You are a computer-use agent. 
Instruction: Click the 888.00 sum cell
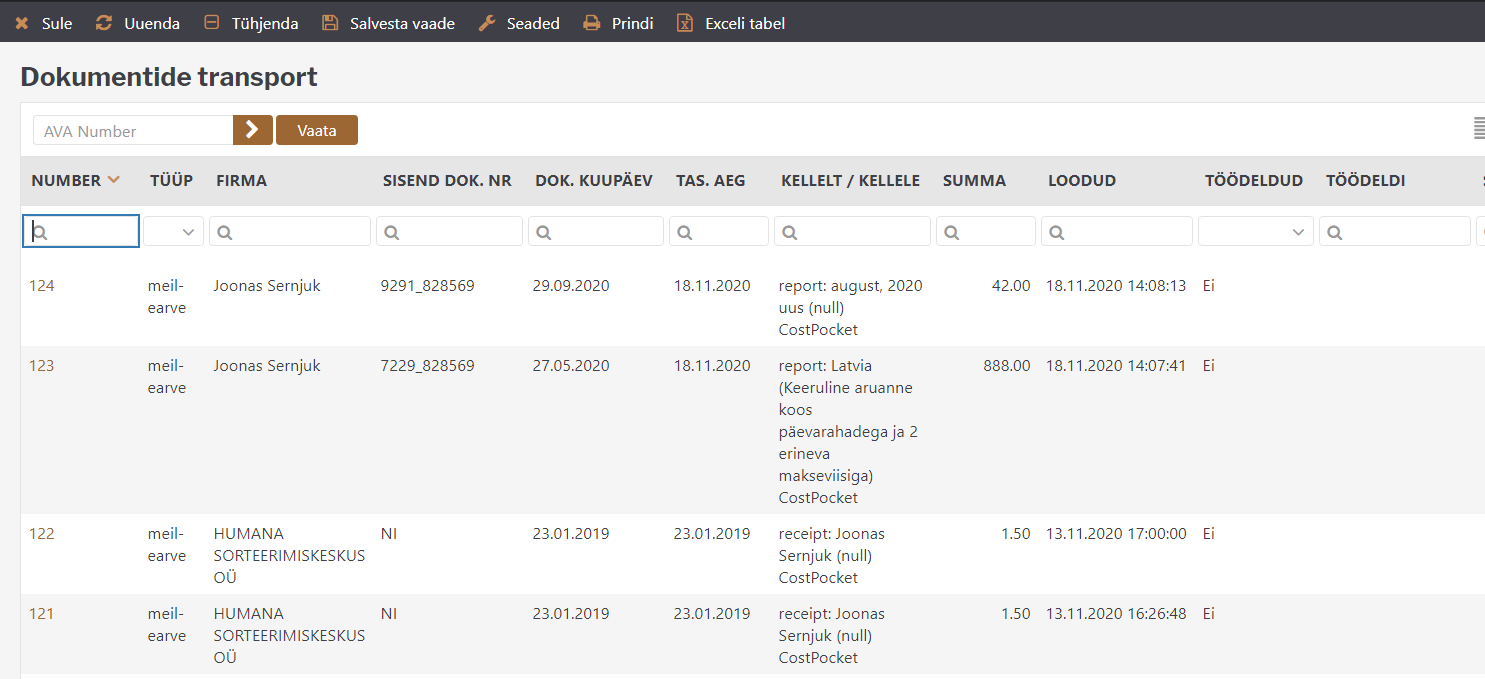point(1007,366)
